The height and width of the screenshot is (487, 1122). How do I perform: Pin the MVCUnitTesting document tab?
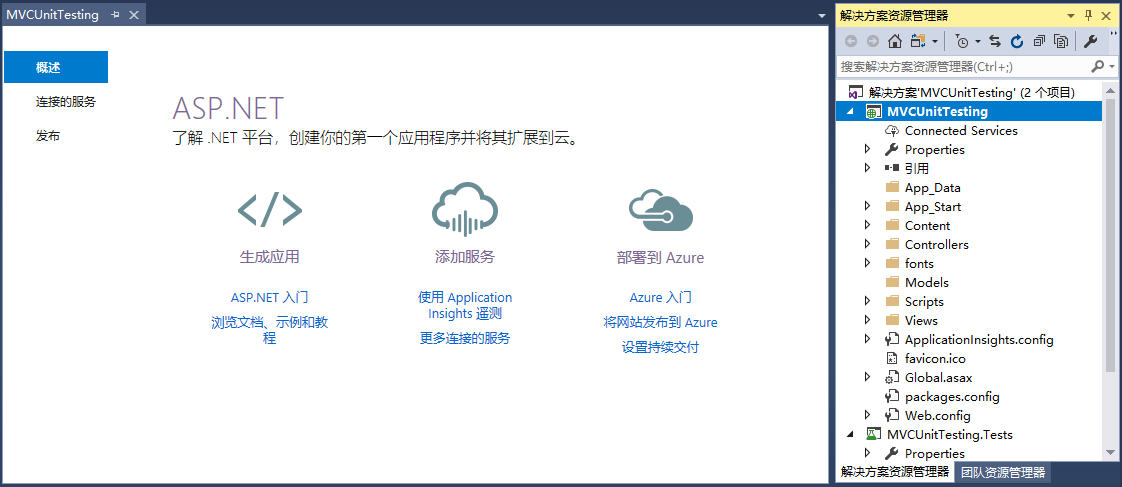pyautogui.click(x=115, y=15)
